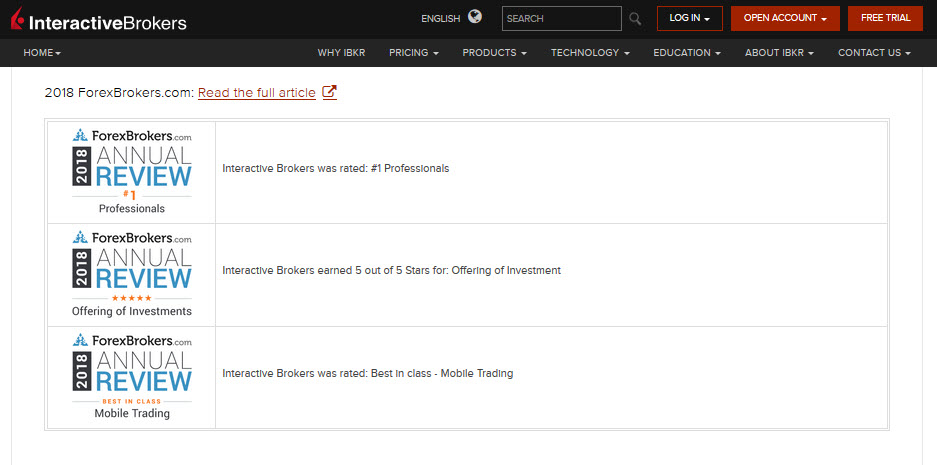
Task: Click the external link icon beside article link
Action: (329, 93)
